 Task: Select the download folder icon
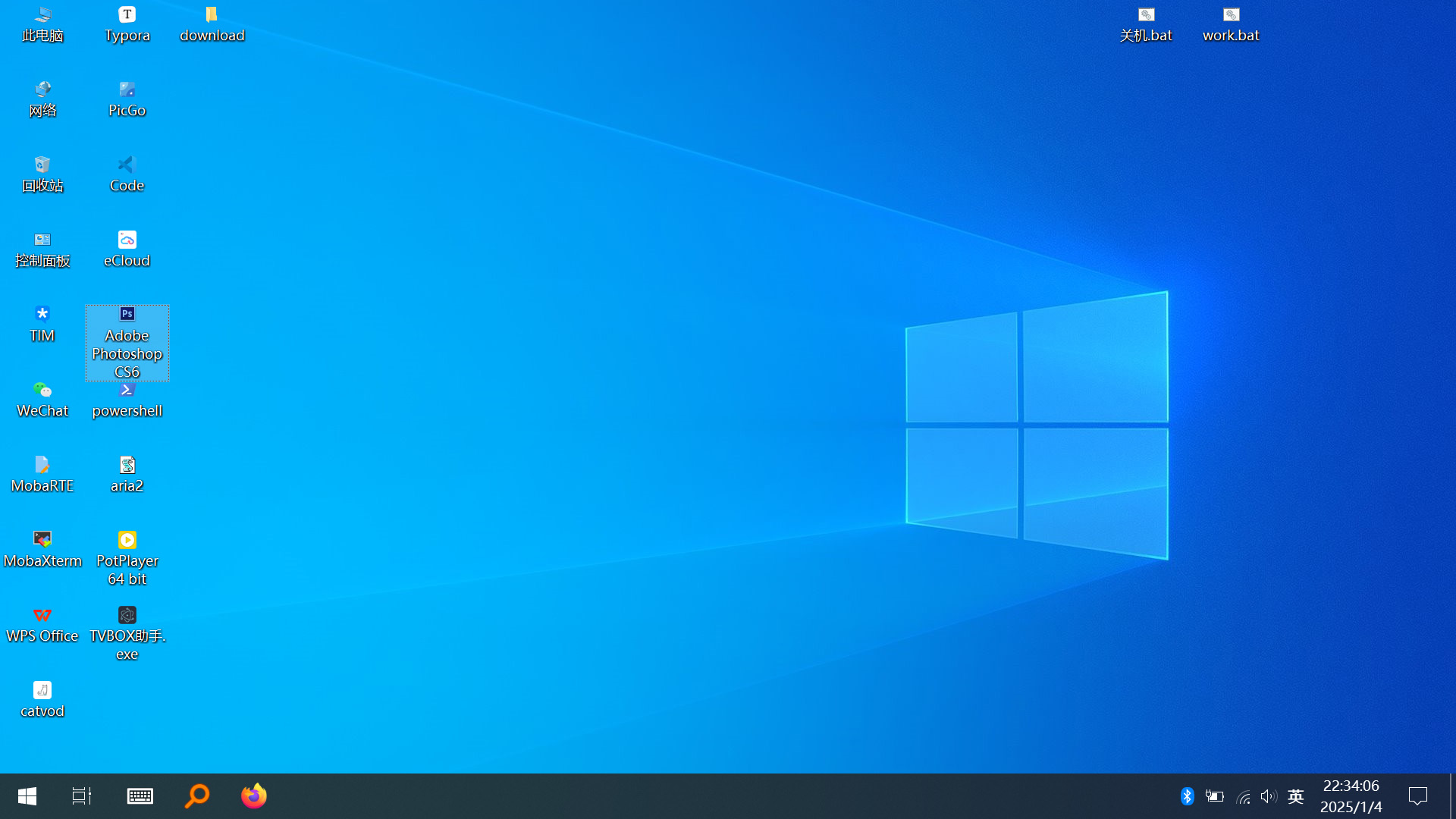coord(212,24)
